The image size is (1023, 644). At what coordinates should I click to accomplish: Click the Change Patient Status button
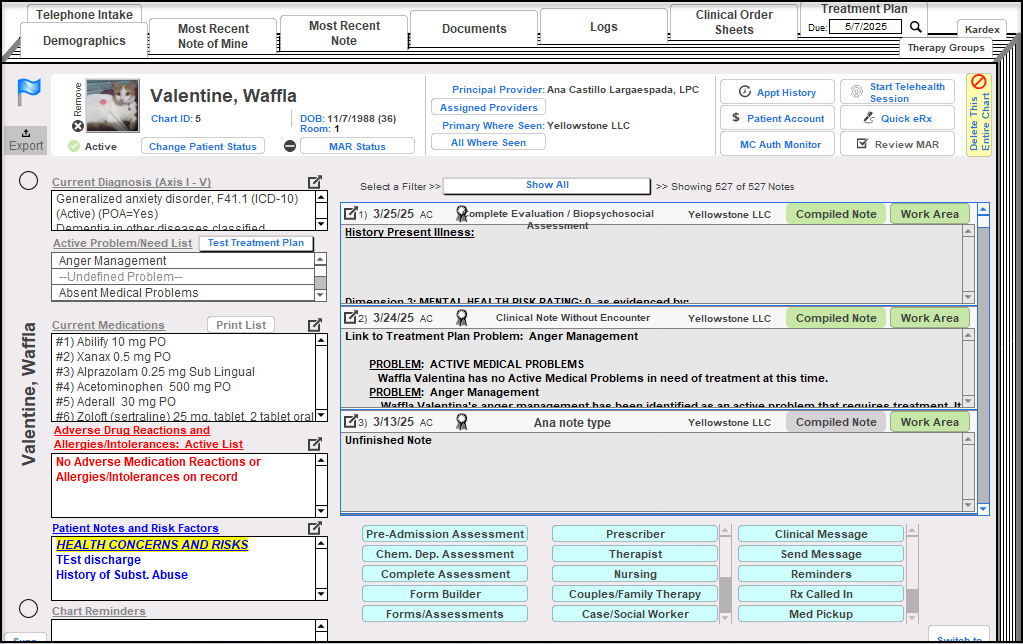[203, 146]
